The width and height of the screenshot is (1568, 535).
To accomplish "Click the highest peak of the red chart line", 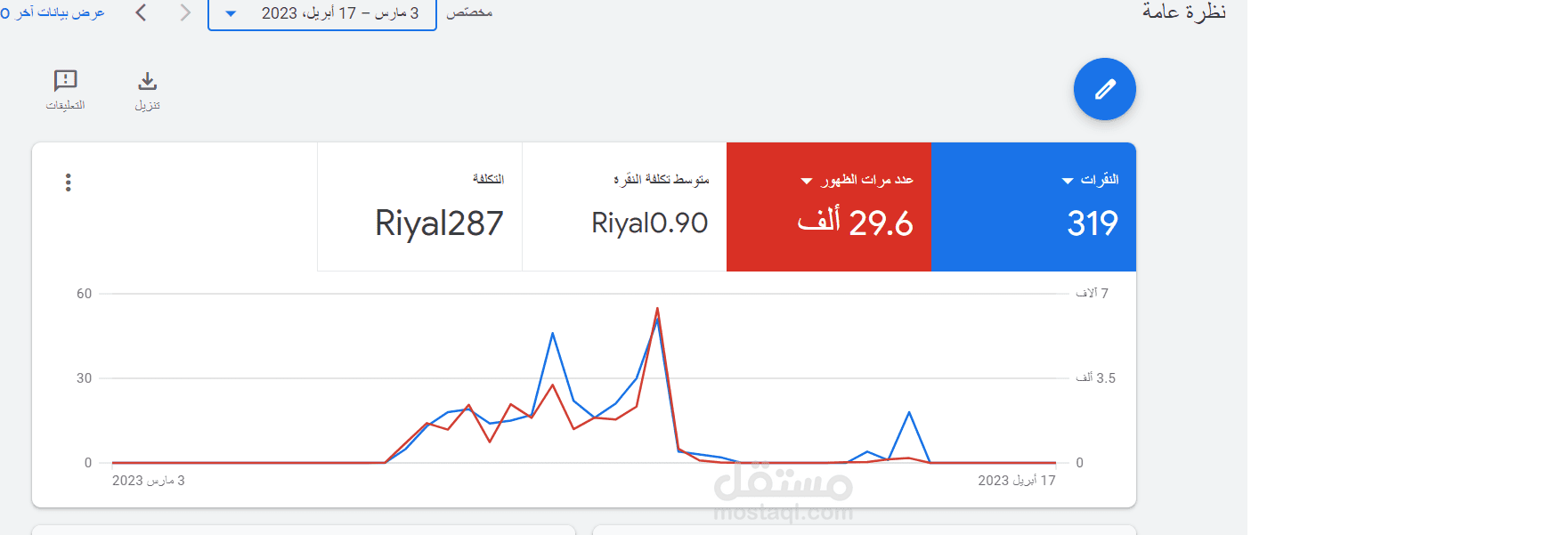I will (657, 309).
